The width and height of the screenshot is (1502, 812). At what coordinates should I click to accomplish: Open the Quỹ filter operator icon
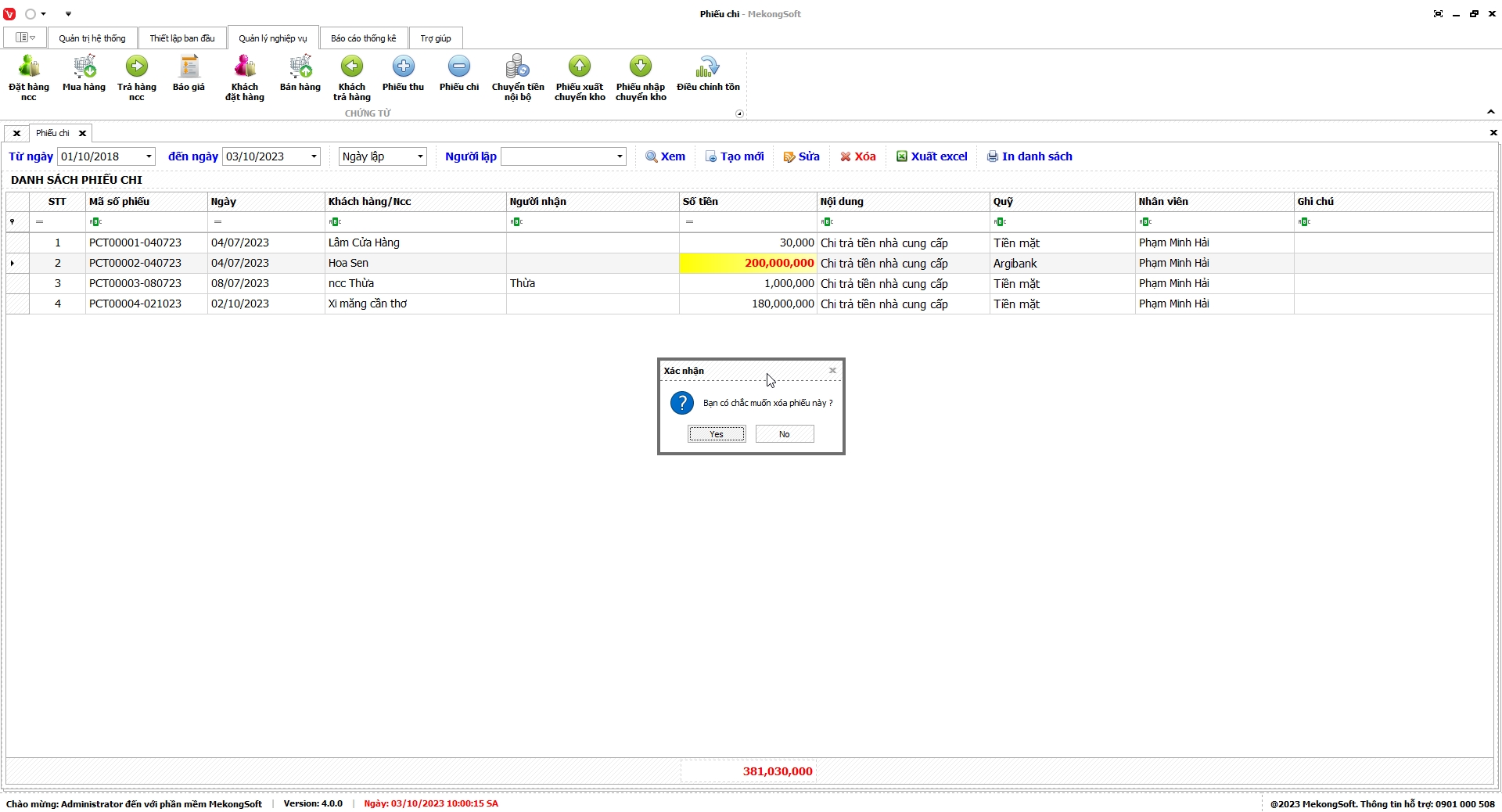(x=1000, y=222)
